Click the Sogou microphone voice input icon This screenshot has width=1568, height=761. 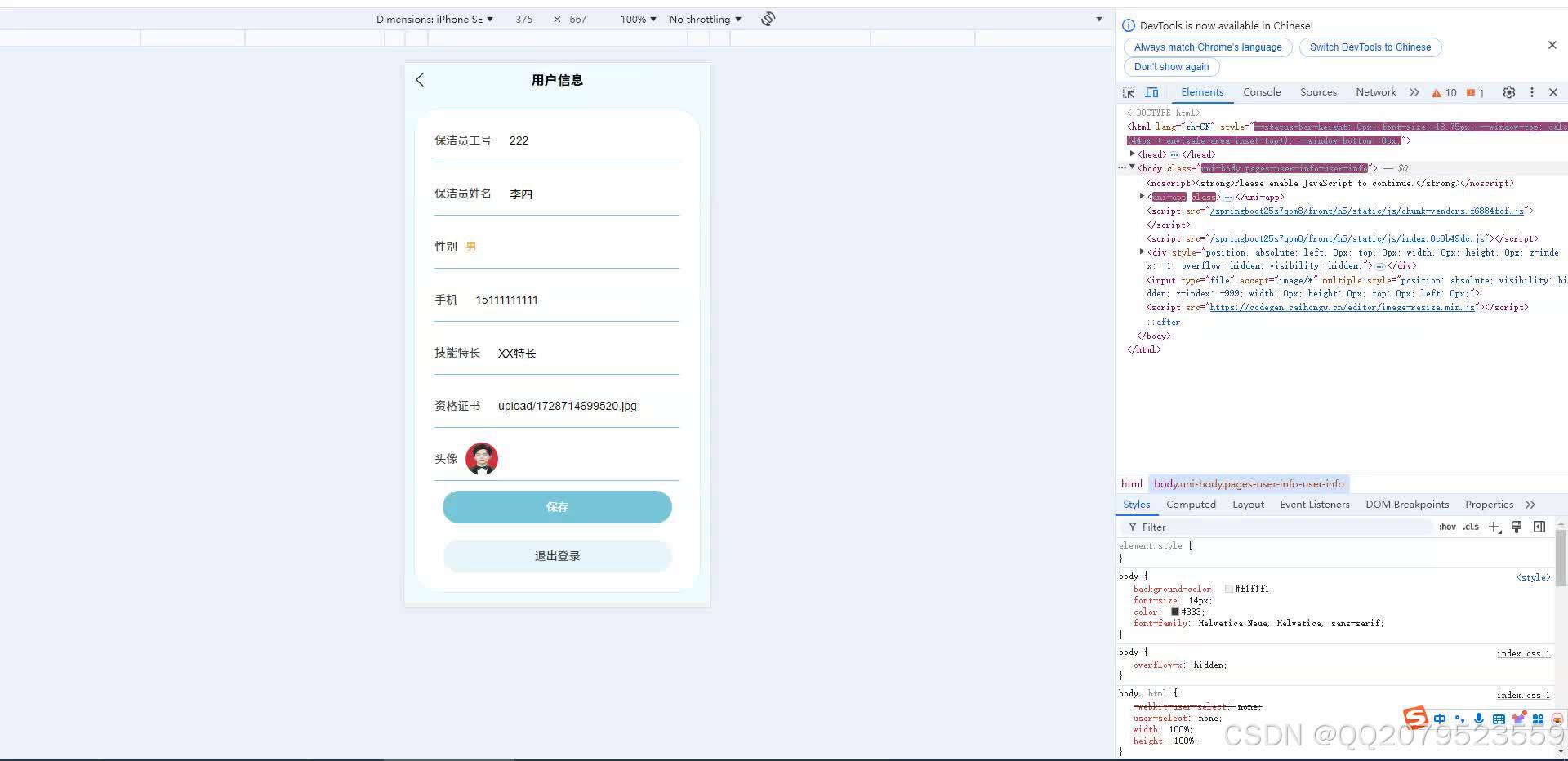(1479, 719)
